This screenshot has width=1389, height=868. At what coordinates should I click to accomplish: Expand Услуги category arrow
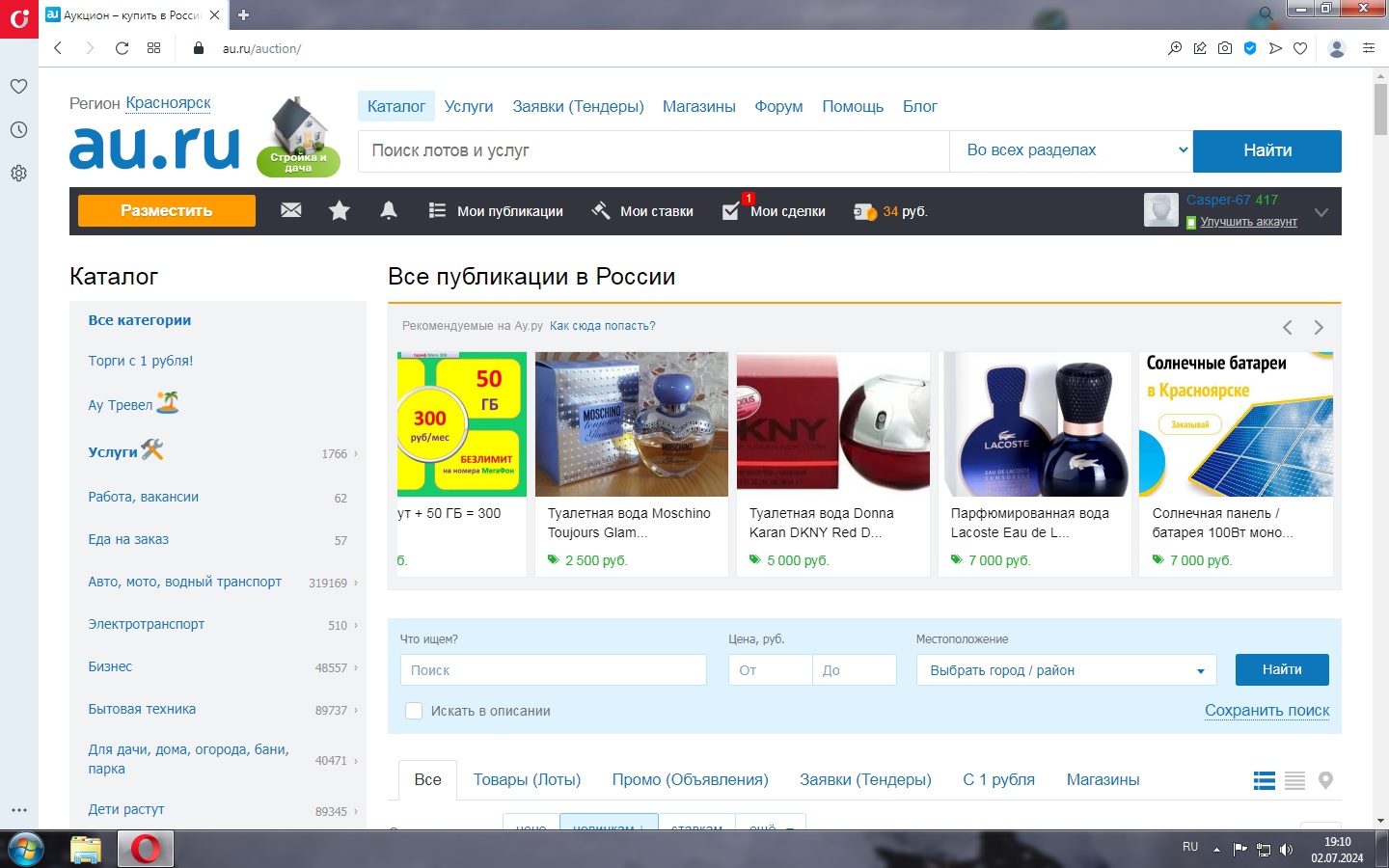[x=355, y=453]
